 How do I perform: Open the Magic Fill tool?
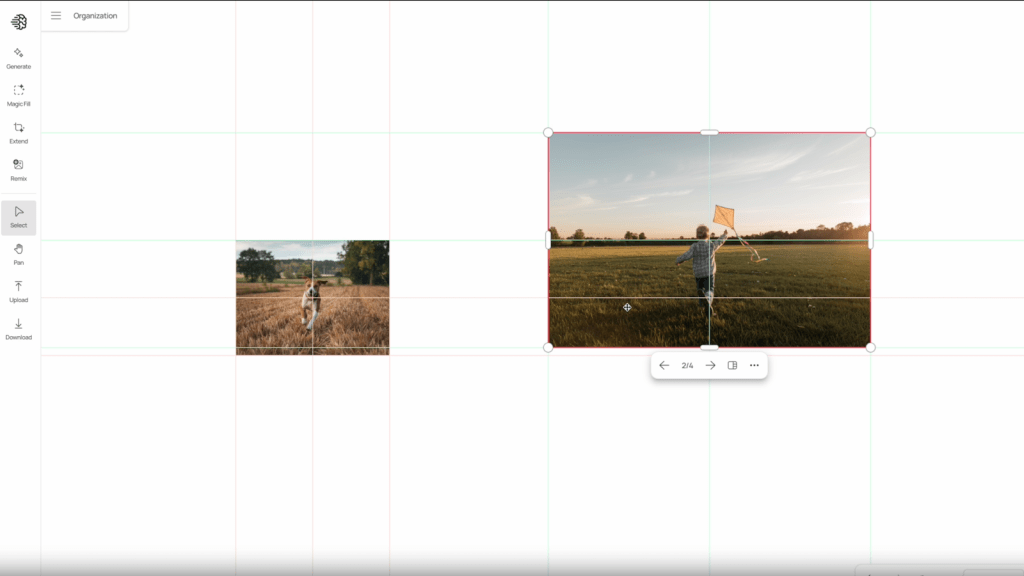coord(18,94)
